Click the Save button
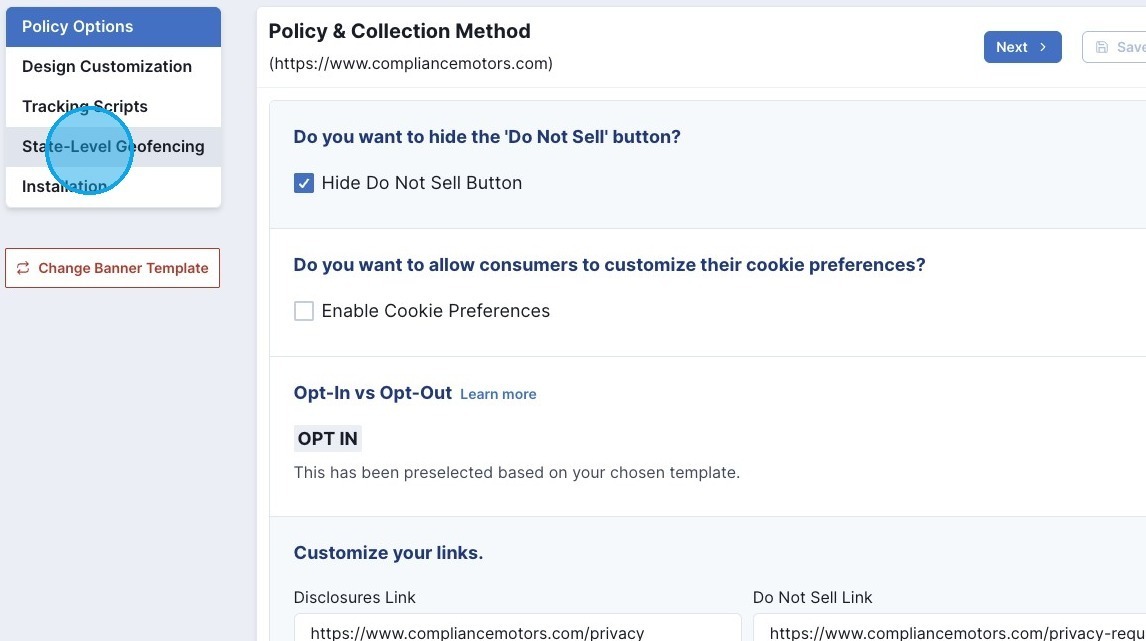The height and width of the screenshot is (641, 1146). coord(1125,46)
